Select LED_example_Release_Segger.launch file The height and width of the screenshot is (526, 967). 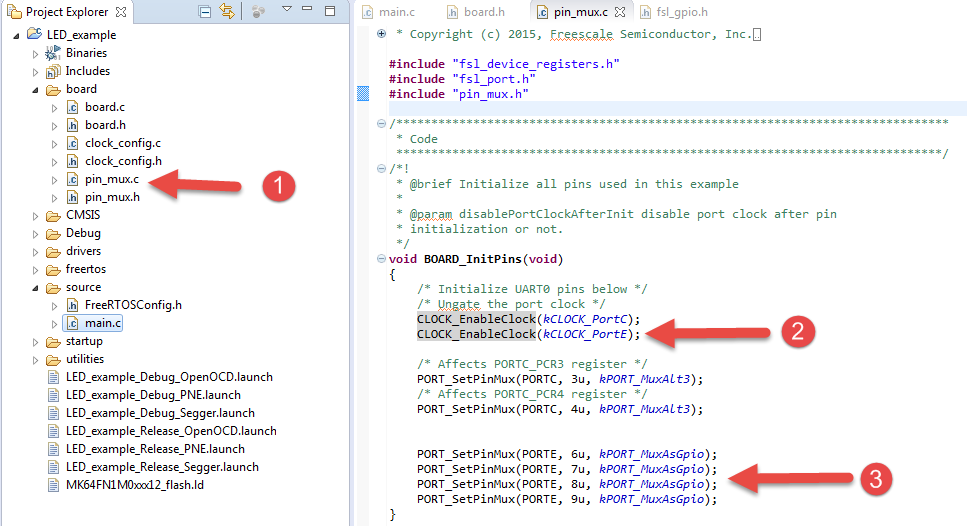pos(162,467)
